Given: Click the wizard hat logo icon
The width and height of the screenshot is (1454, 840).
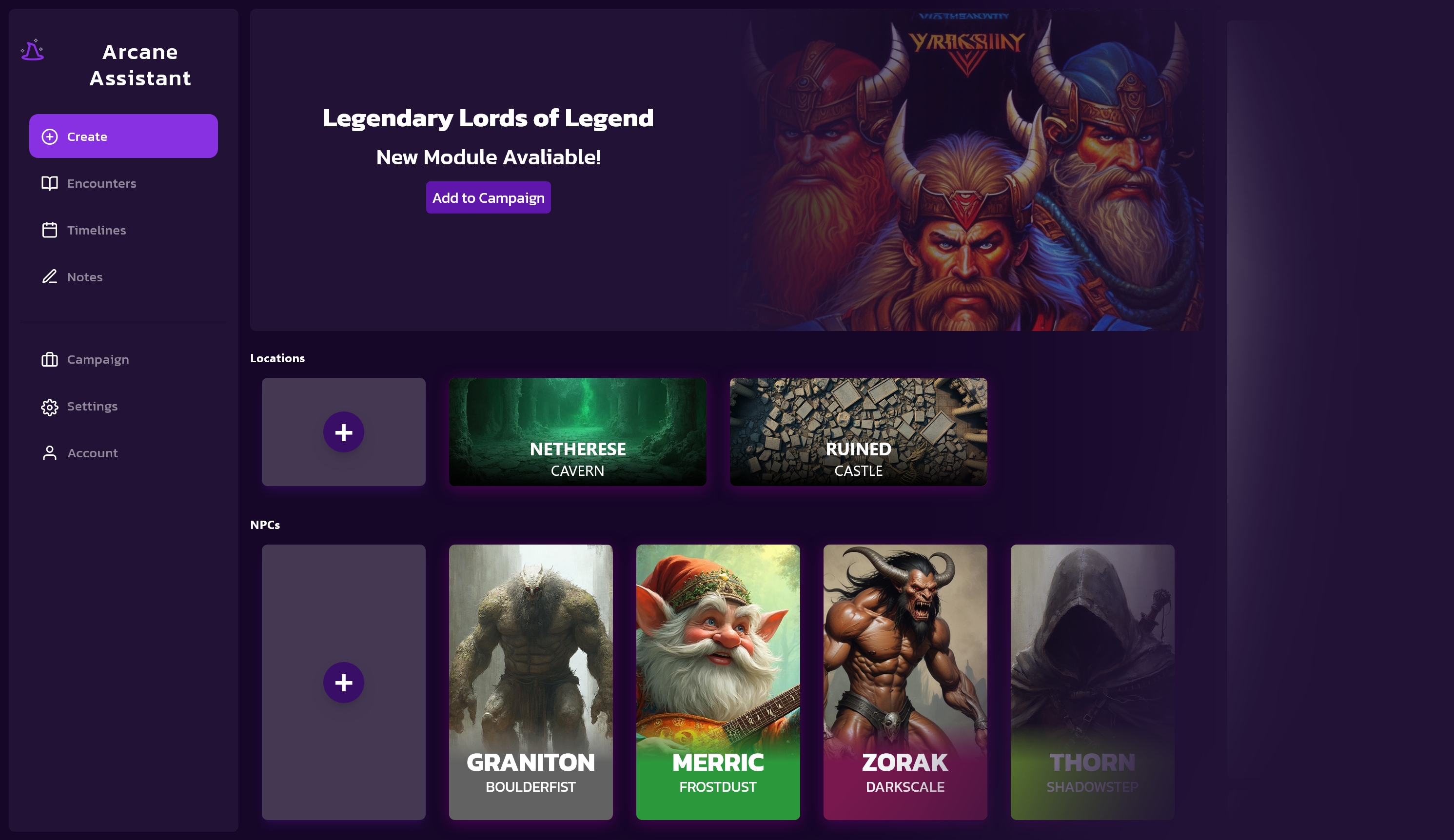Looking at the screenshot, I should pyautogui.click(x=32, y=50).
